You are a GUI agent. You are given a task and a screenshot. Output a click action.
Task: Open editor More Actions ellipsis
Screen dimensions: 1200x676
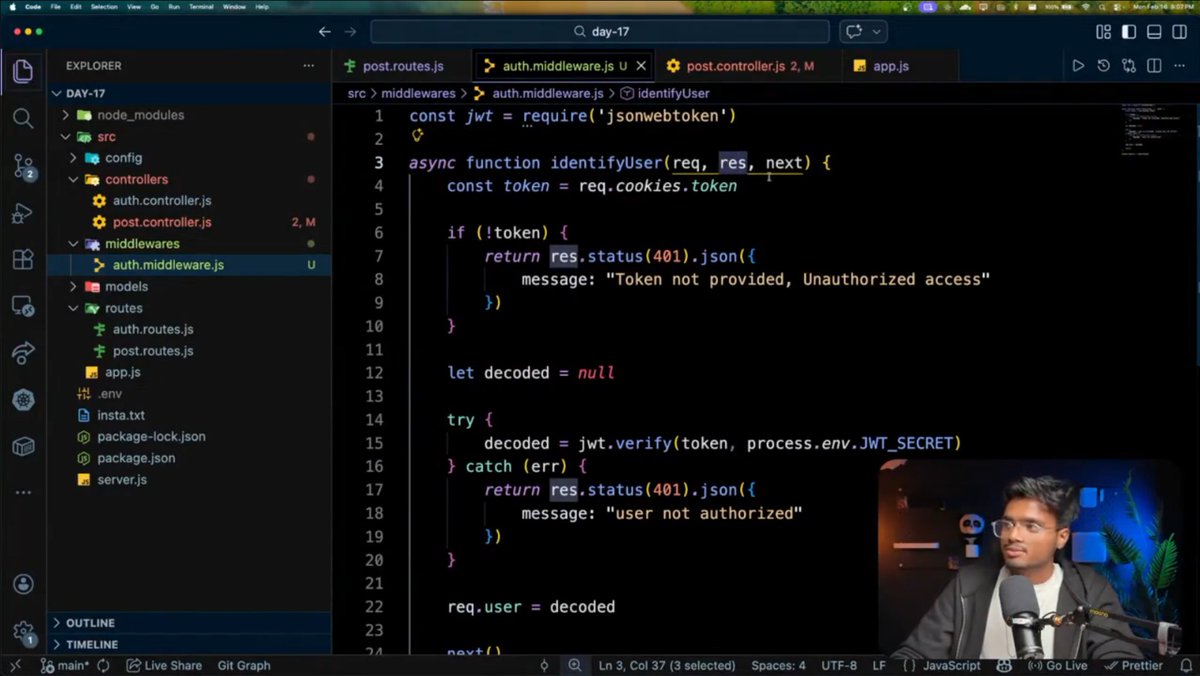[1179, 66]
